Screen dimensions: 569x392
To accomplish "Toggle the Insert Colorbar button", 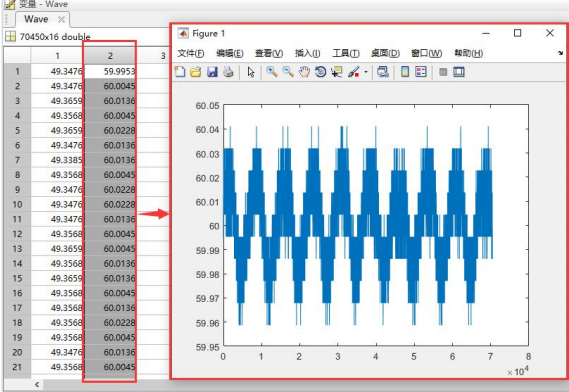I will click(x=405, y=72).
